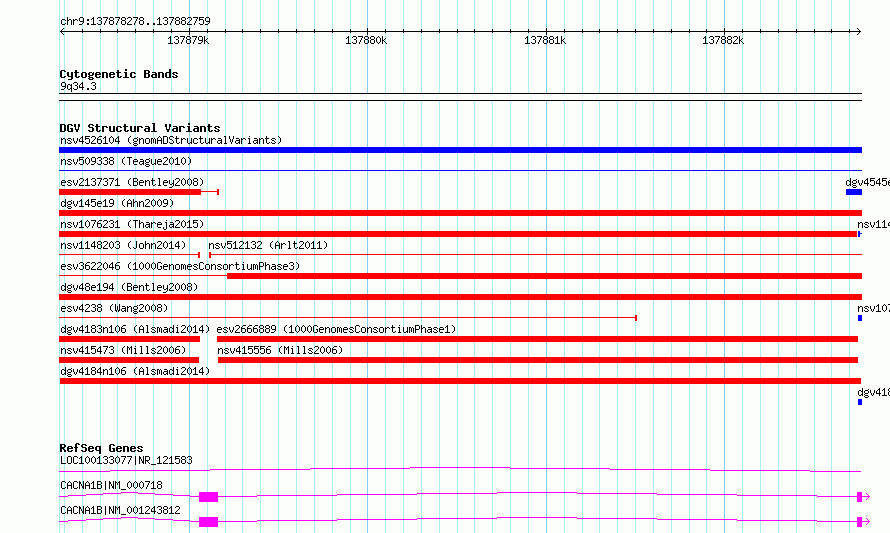Click the 137880k ruler position marker
Screen dimensions: 890x533
(x=366, y=40)
